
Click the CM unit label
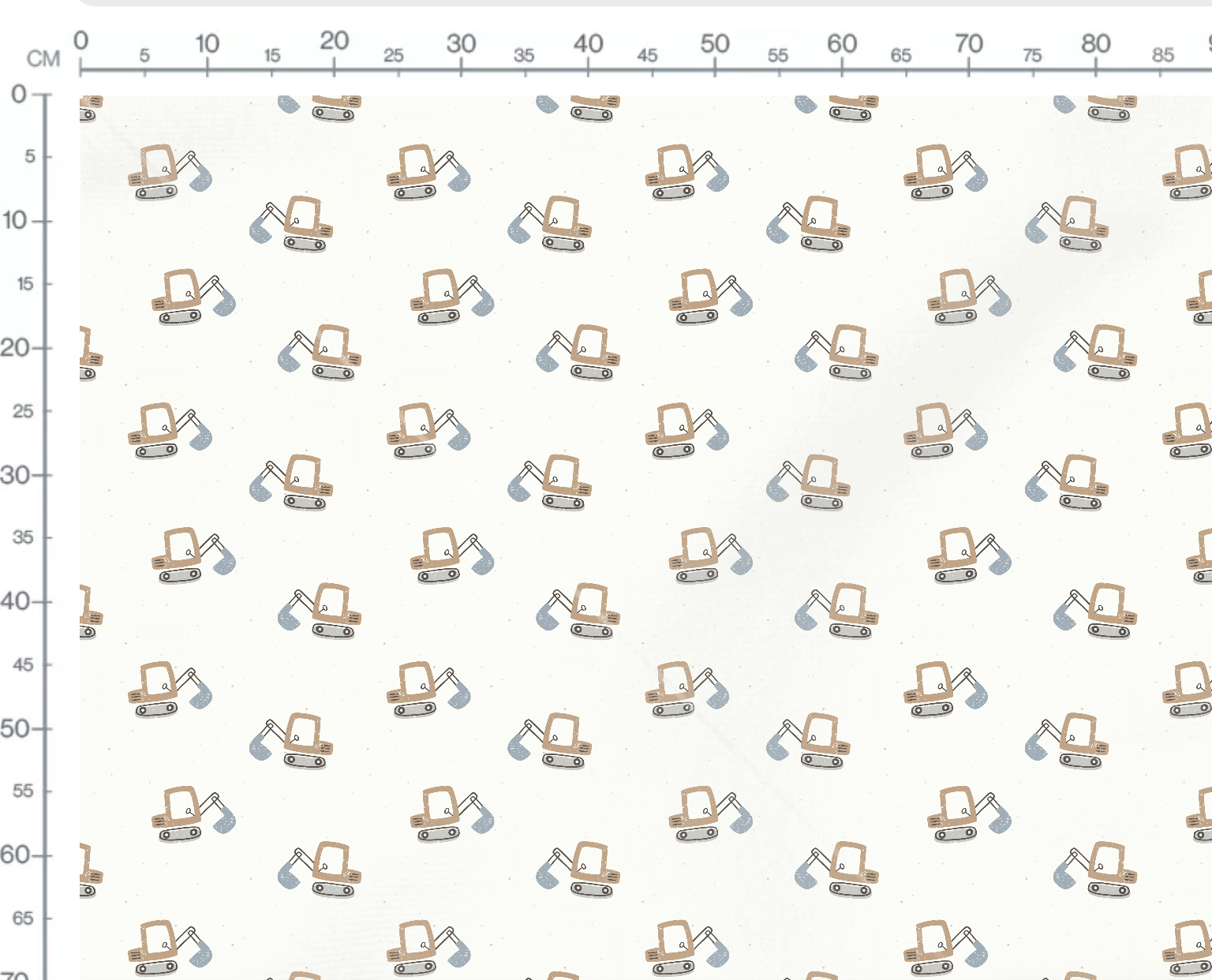pos(43,58)
